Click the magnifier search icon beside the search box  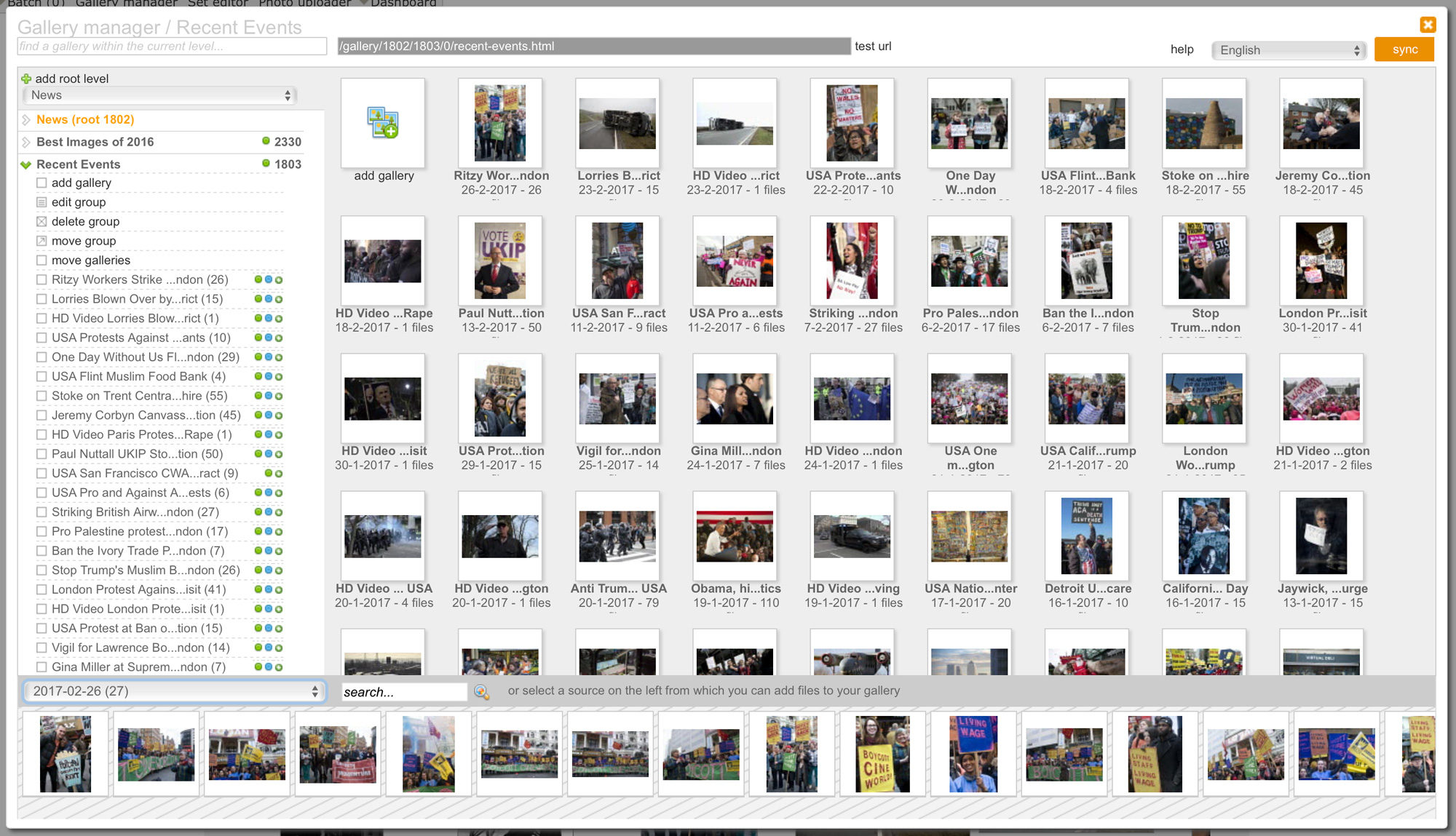(481, 692)
